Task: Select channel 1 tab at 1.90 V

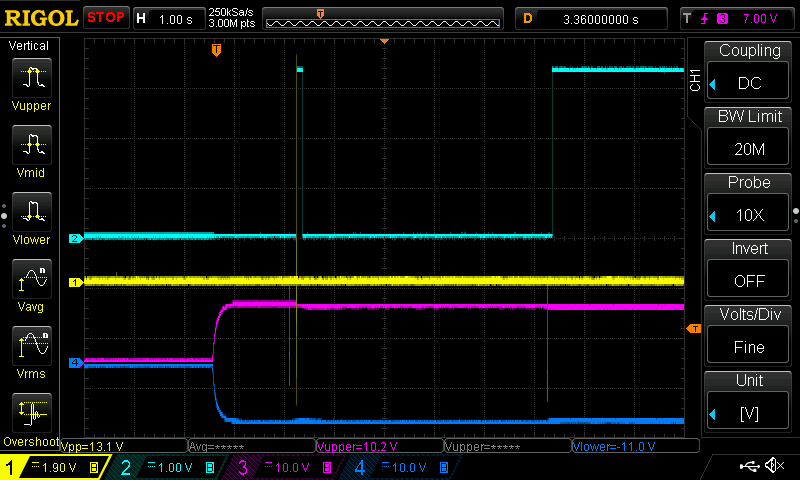Action: pos(54,467)
